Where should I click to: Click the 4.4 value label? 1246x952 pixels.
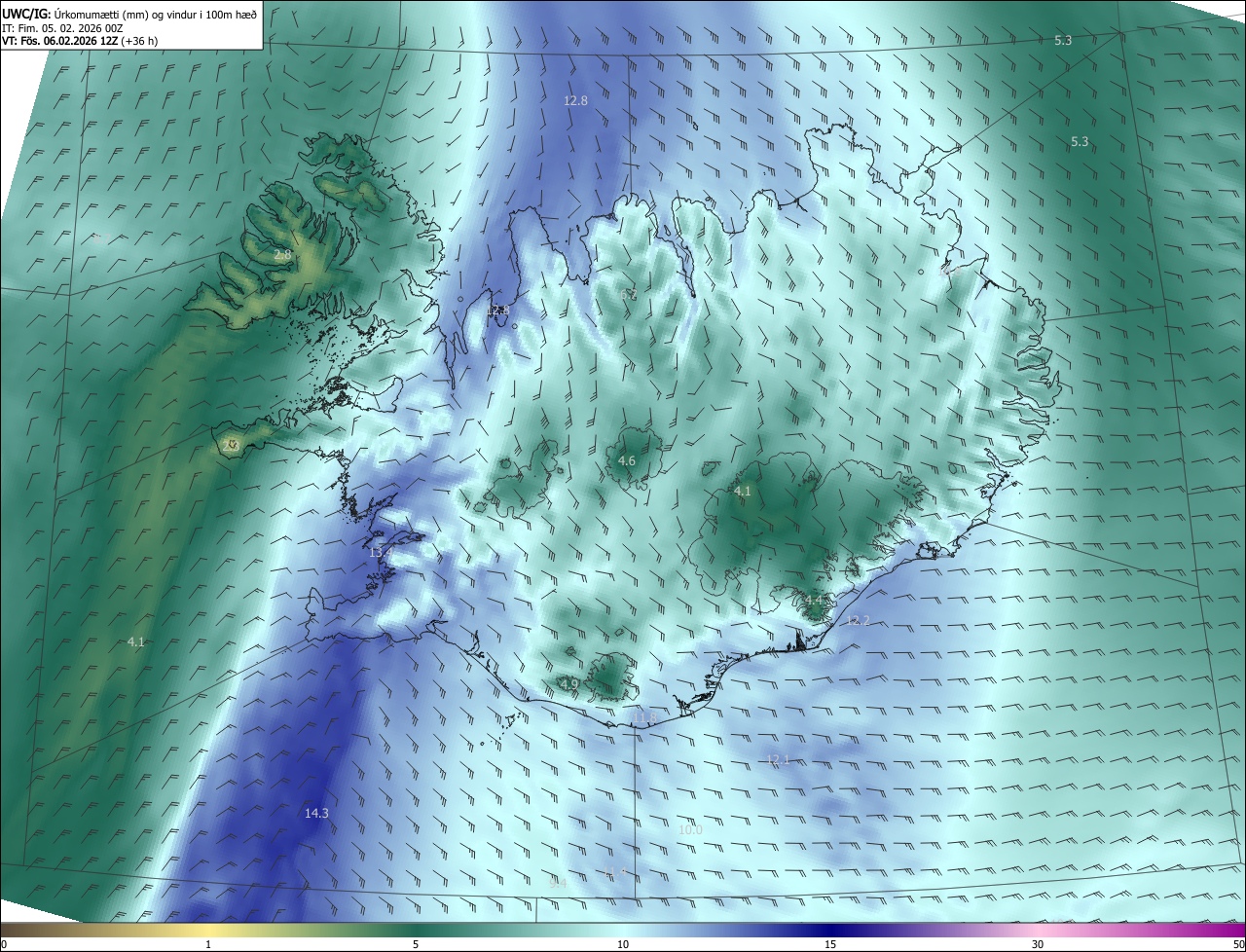coord(815,601)
